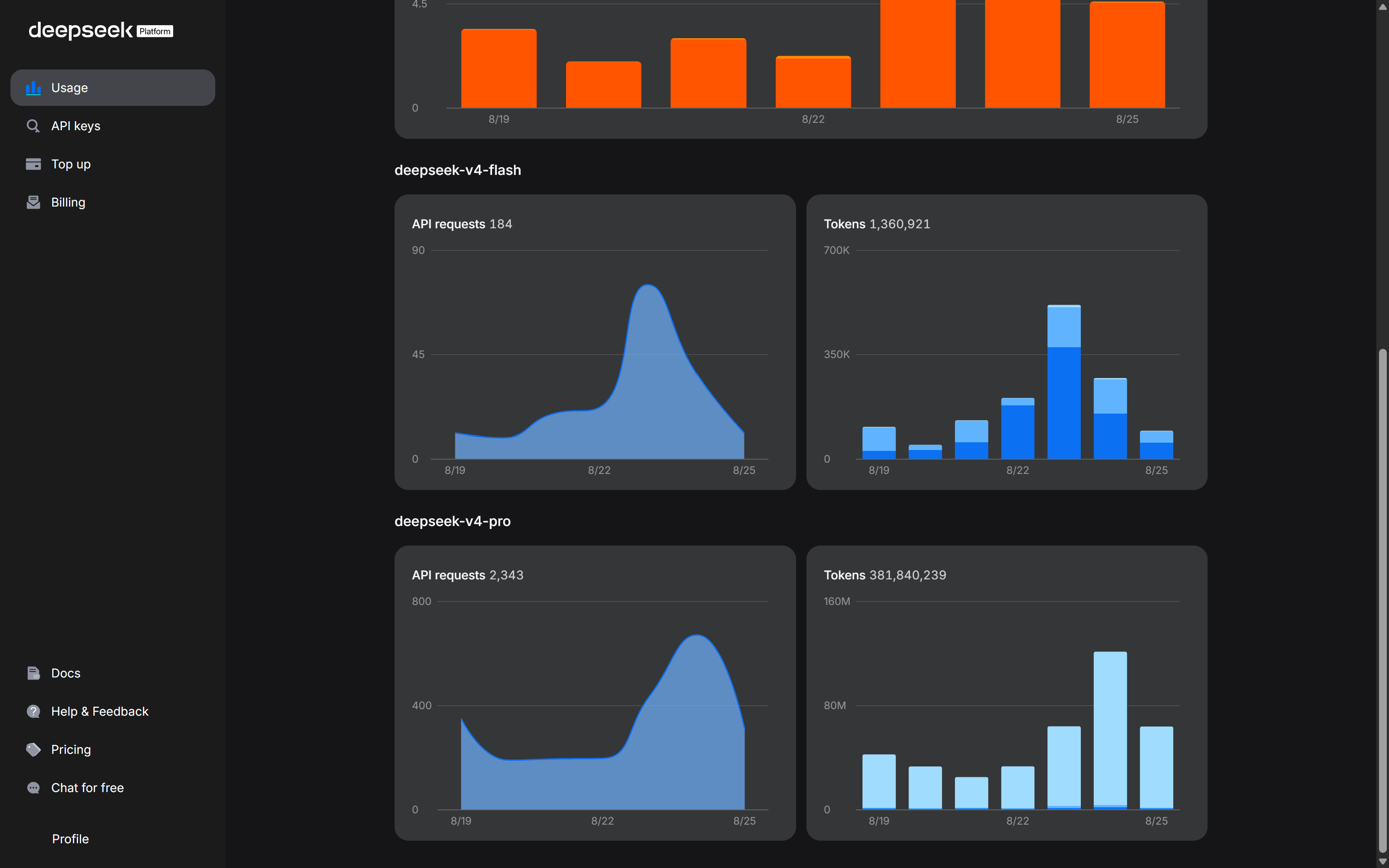Click the Chat for free bubble icon
The width and height of the screenshot is (1389, 868).
coord(33,788)
